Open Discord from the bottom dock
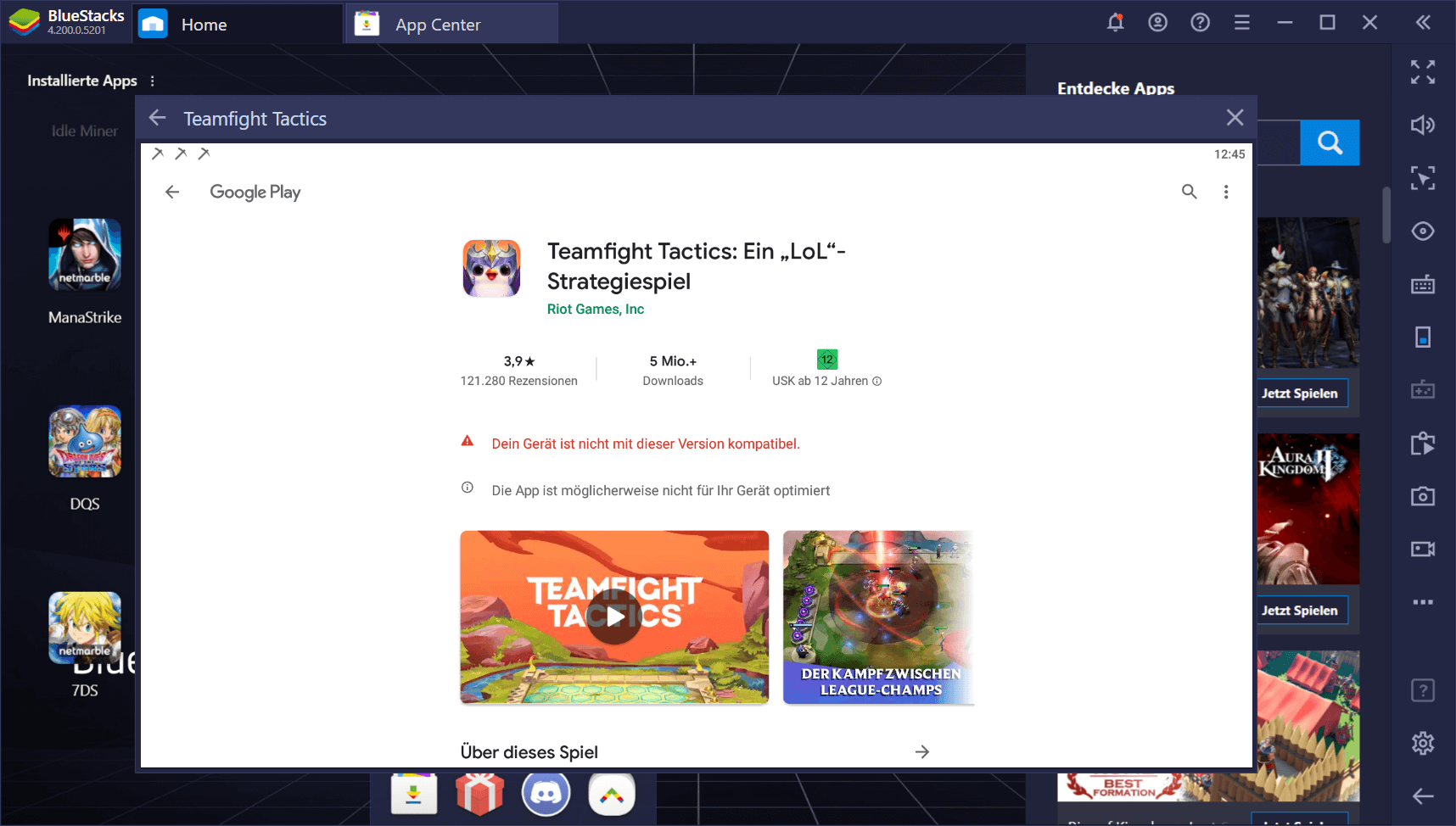The width and height of the screenshot is (1456, 826). click(546, 795)
